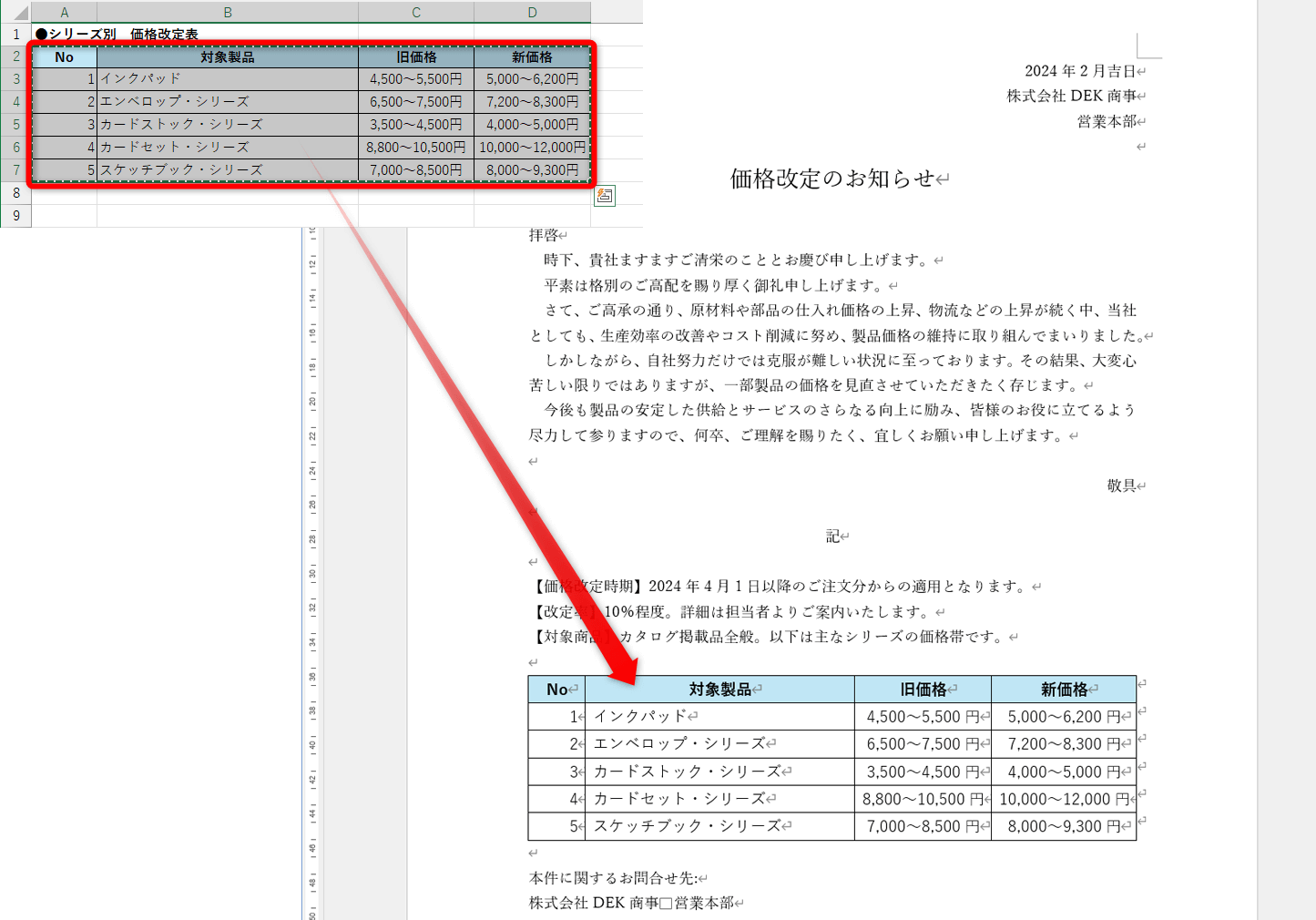Click the "カードセット・シリーズ" cell in the Word table
This screenshot has width=1316, height=920.
(719, 799)
